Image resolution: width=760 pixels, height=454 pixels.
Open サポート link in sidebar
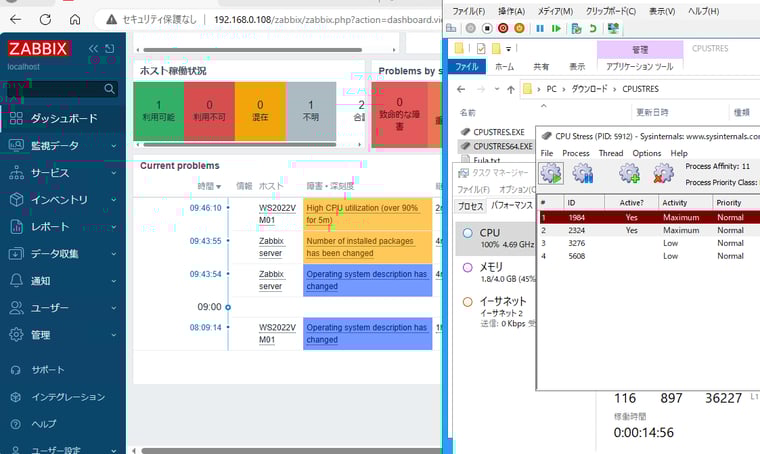[48, 370]
